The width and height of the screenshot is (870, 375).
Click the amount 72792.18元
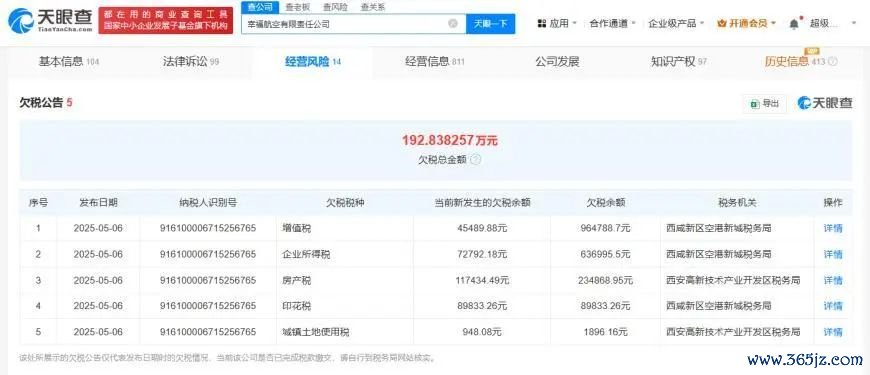[x=482, y=254]
